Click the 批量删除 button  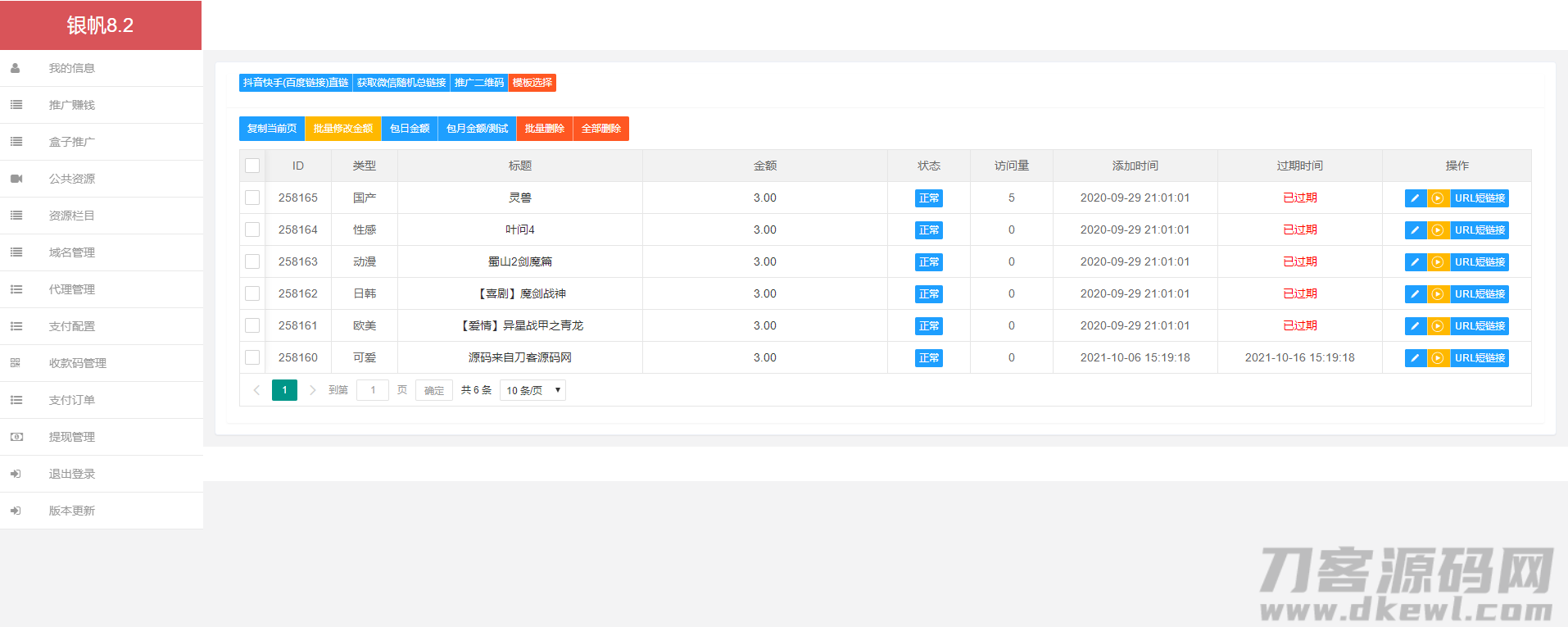[544, 129]
